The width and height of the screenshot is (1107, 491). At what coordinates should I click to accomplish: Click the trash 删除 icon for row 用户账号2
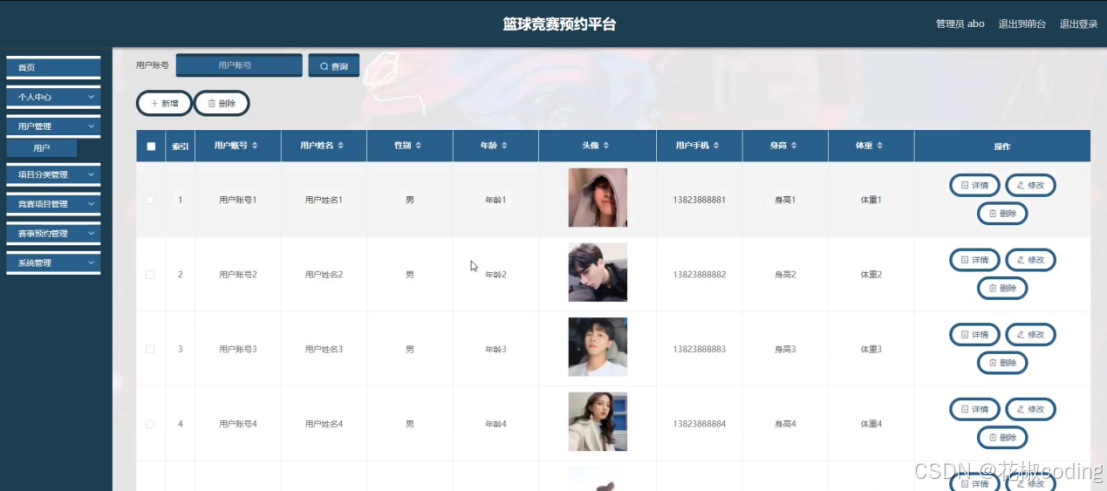[993, 288]
